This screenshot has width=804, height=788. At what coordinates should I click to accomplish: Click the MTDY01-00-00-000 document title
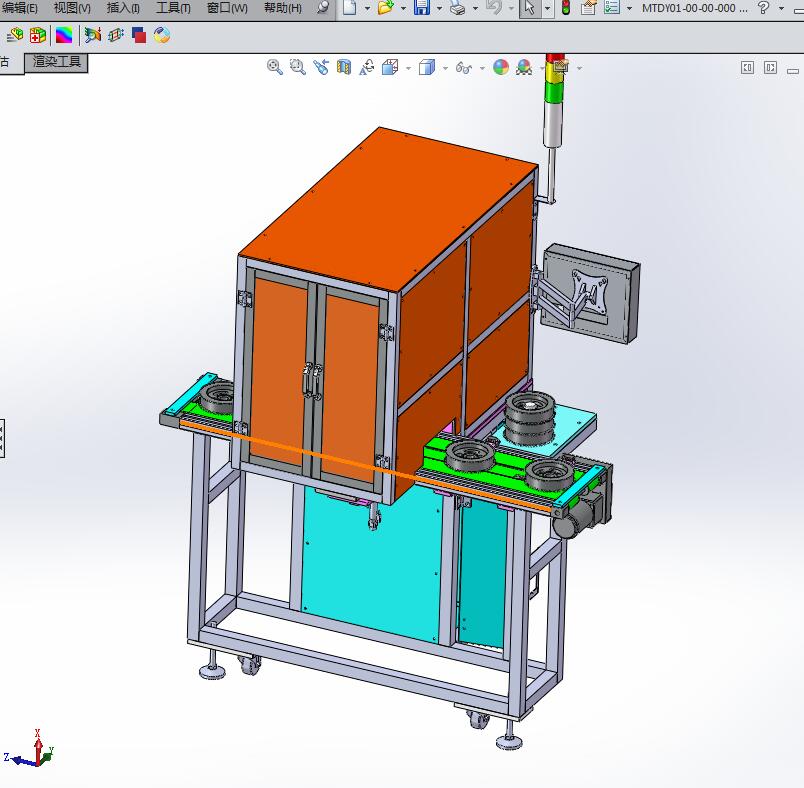tap(695, 8)
